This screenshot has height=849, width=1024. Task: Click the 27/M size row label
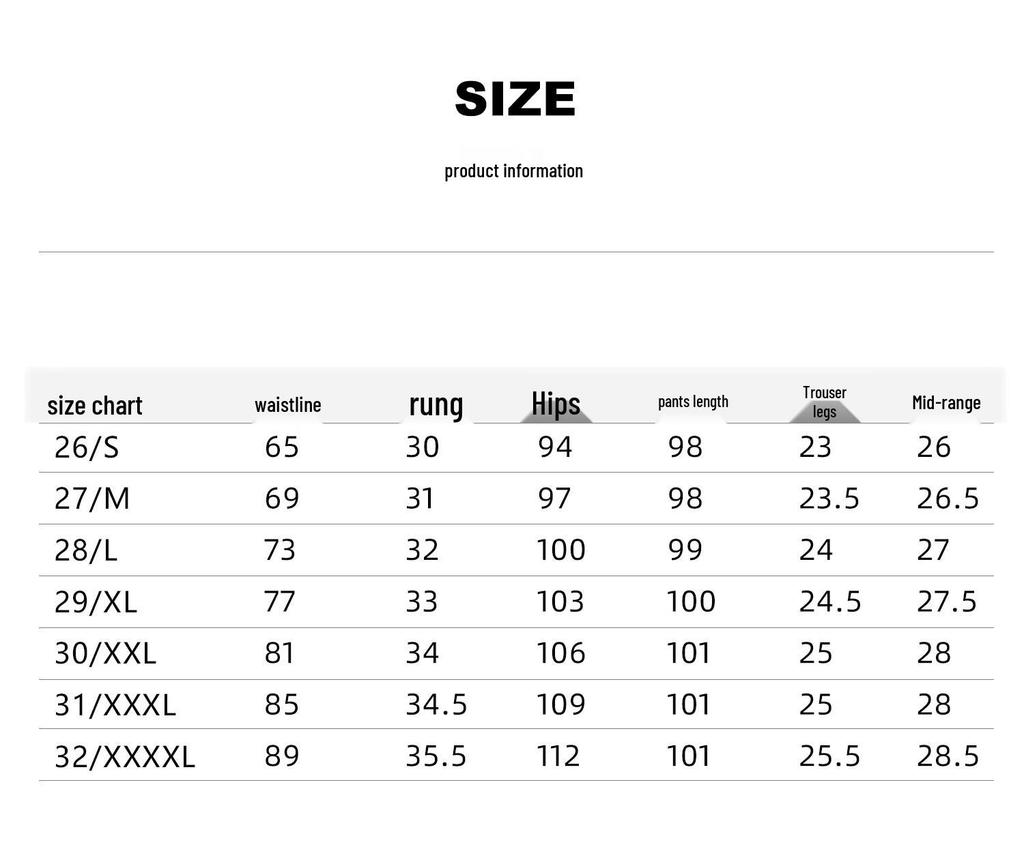point(92,498)
